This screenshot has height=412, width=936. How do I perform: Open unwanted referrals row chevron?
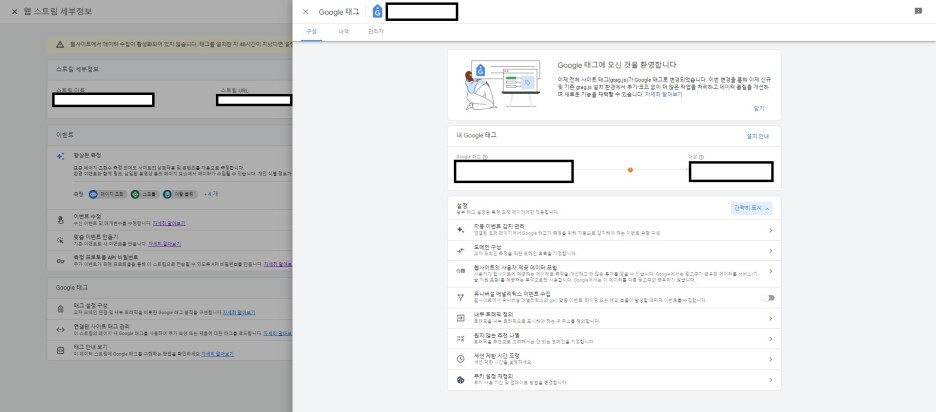pos(771,339)
